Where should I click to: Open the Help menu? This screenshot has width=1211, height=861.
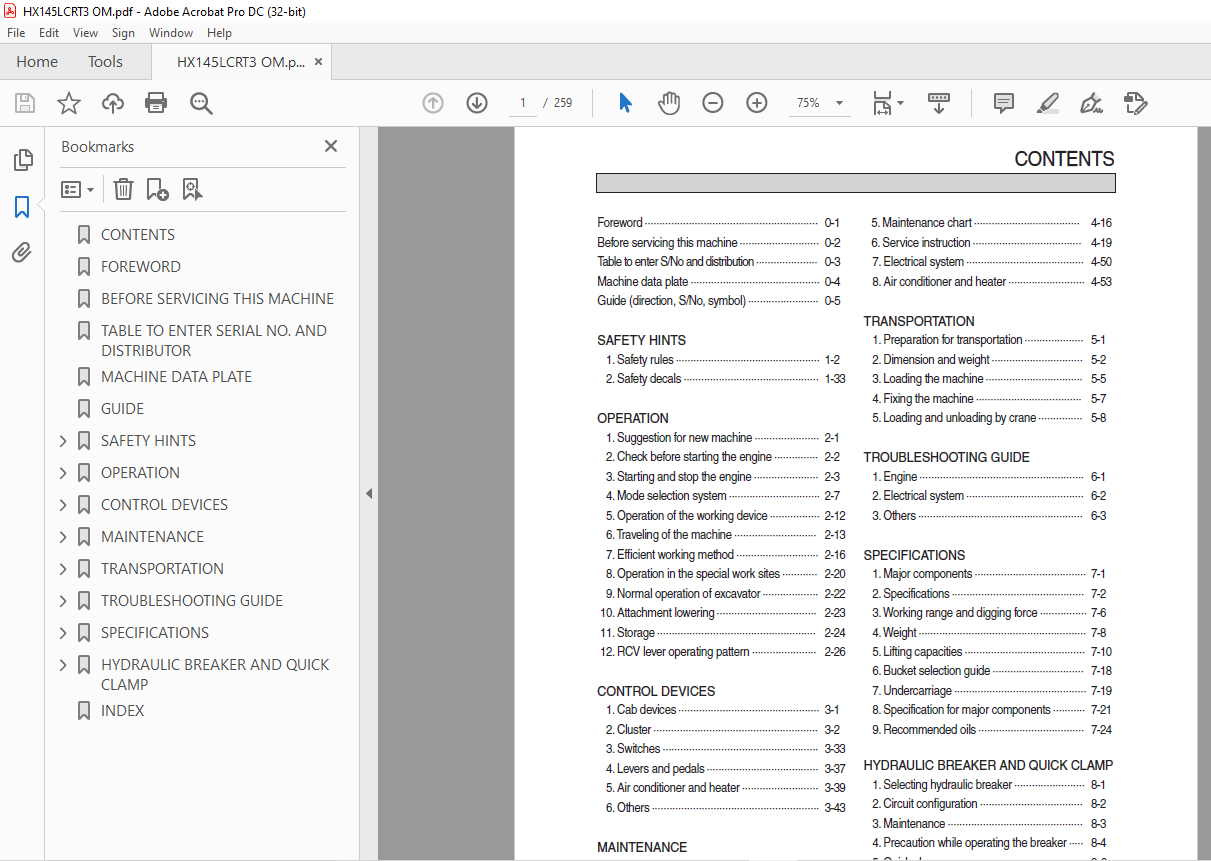[219, 33]
